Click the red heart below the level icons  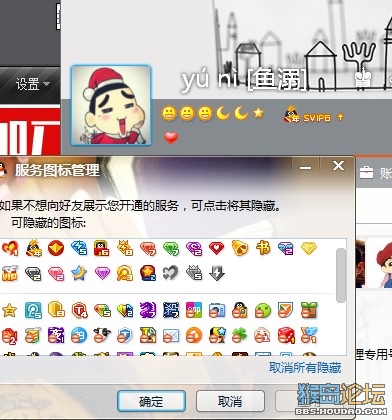coord(171,137)
